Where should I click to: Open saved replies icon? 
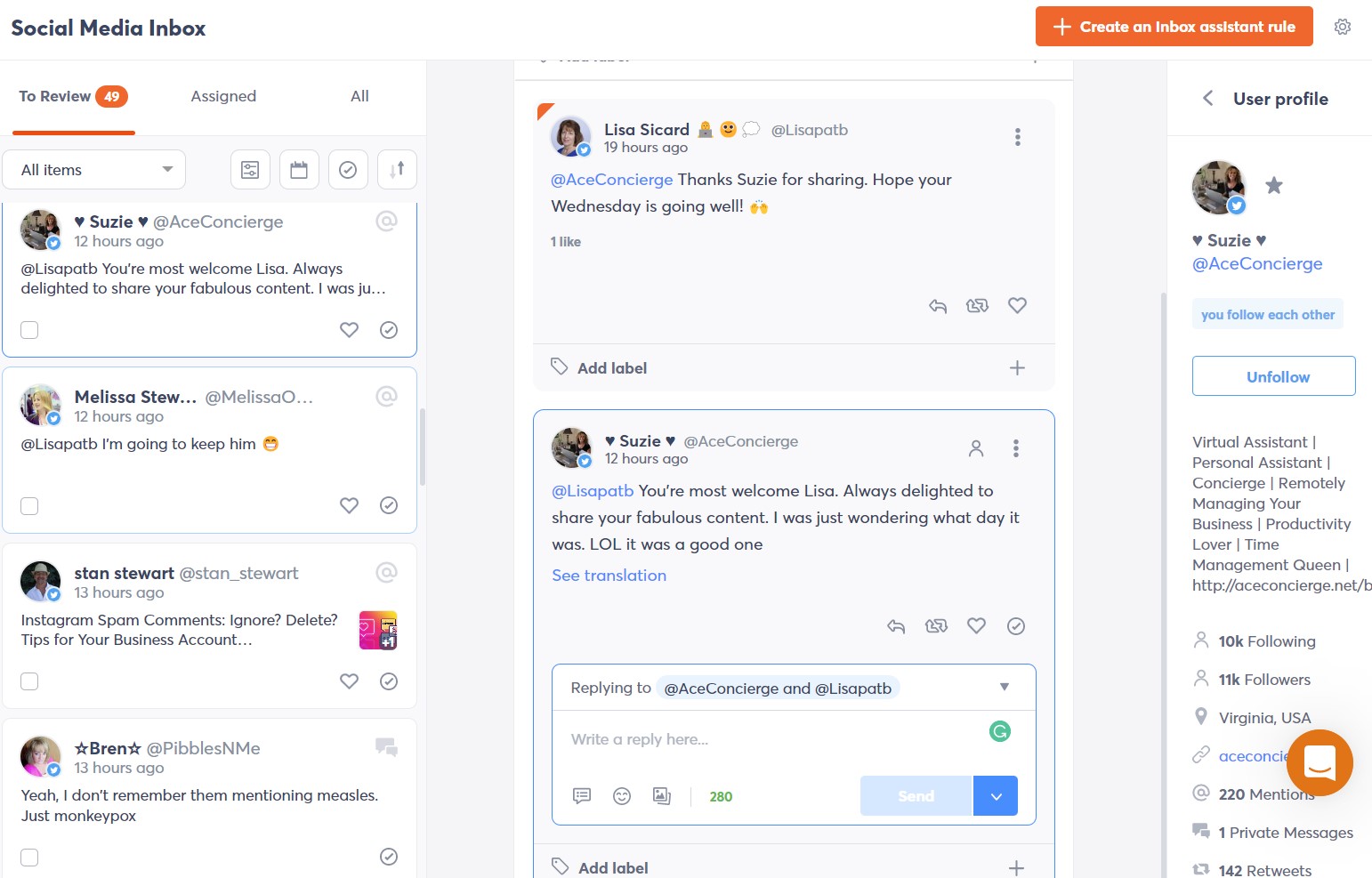582,796
